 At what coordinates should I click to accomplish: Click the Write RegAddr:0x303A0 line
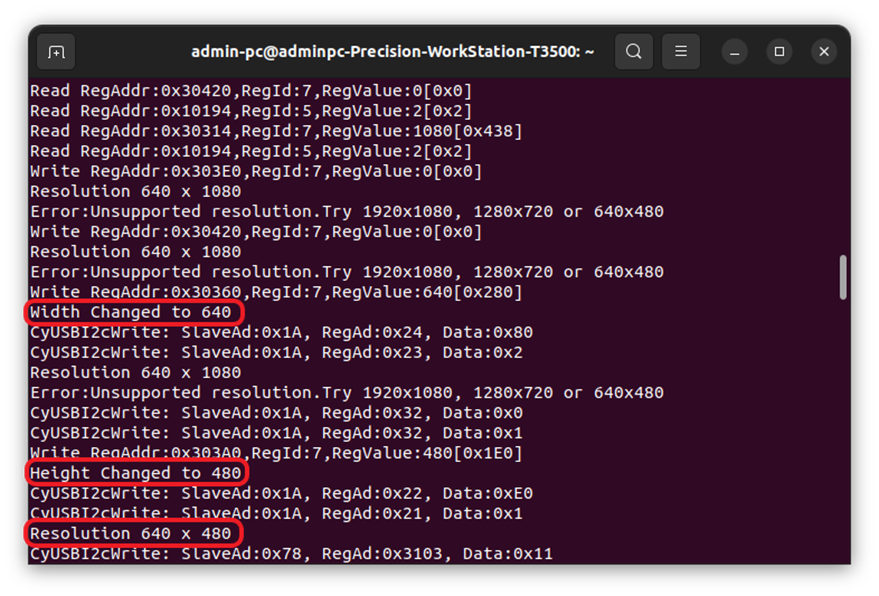[x=276, y=453]
